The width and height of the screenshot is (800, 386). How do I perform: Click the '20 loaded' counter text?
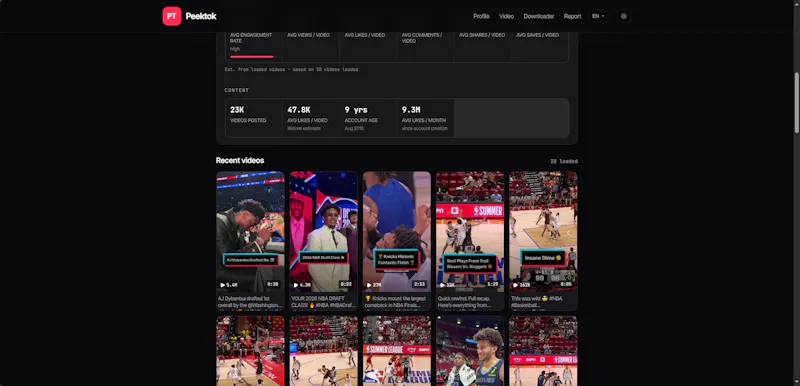click(564, 161)
